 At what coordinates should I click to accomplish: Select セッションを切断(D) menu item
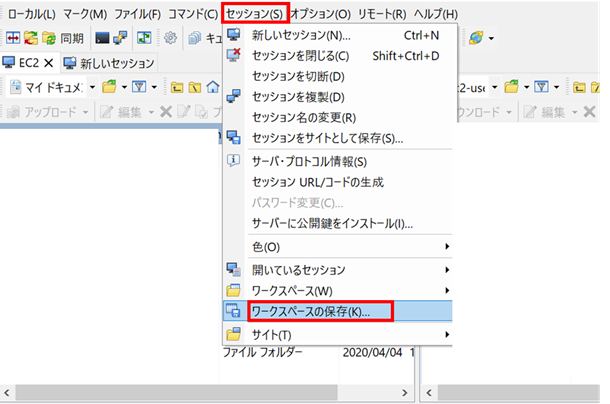pos(338,77)
